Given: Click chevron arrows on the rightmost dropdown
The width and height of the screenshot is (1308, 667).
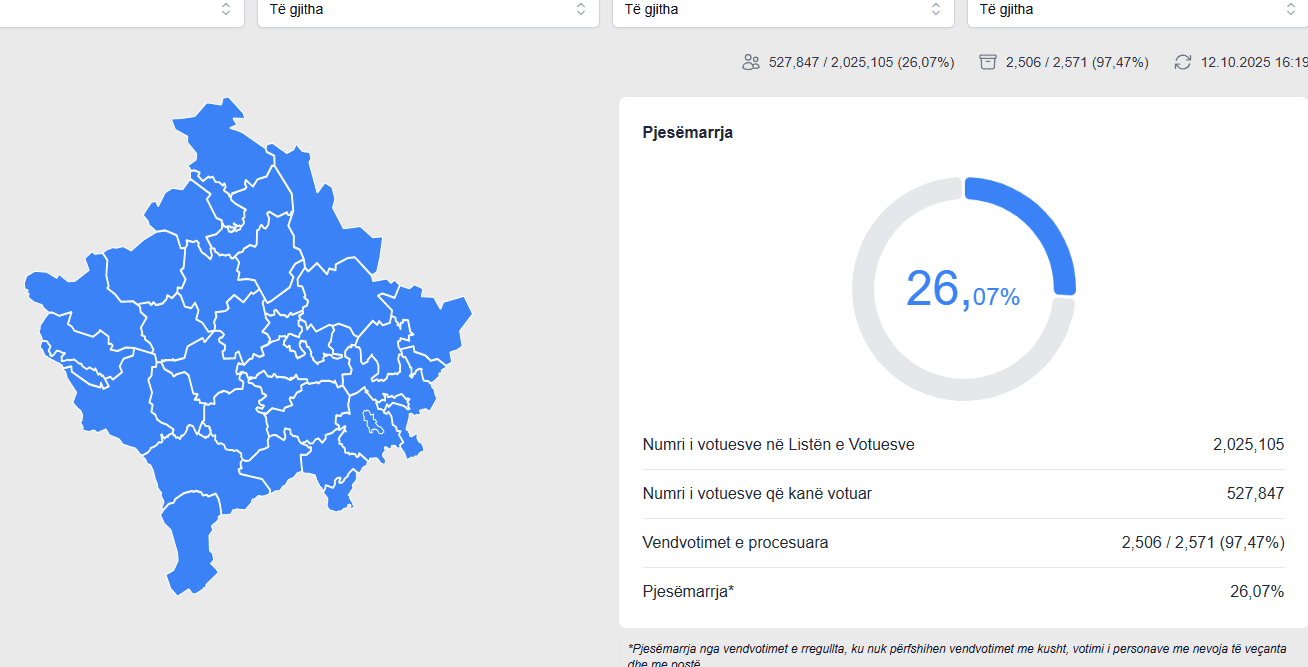Looking at the screenshot, I should click(1291, 9).
